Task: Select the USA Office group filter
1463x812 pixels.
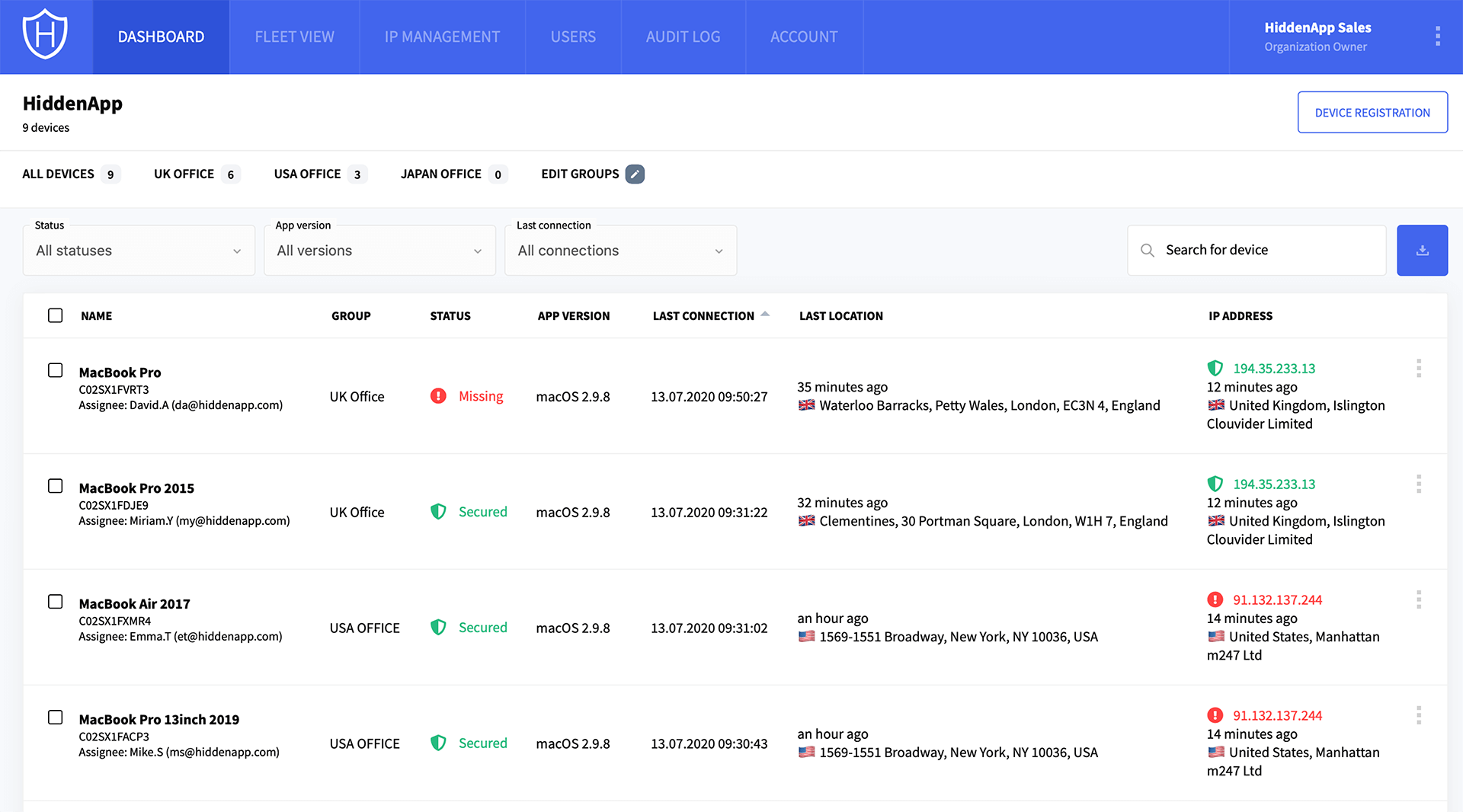Action: click(x=320, y=174)
